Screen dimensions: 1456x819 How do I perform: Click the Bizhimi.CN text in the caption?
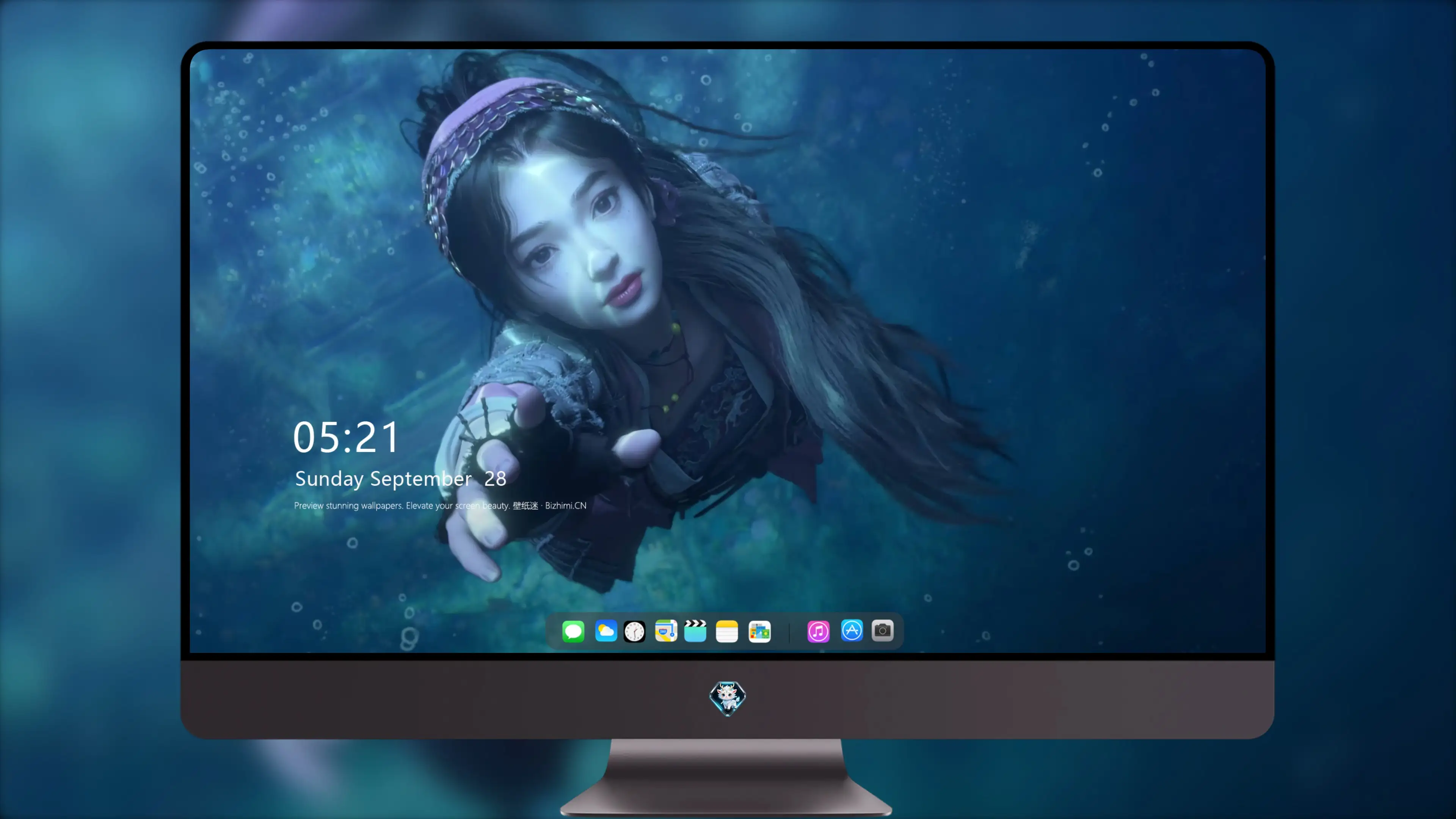566,505
